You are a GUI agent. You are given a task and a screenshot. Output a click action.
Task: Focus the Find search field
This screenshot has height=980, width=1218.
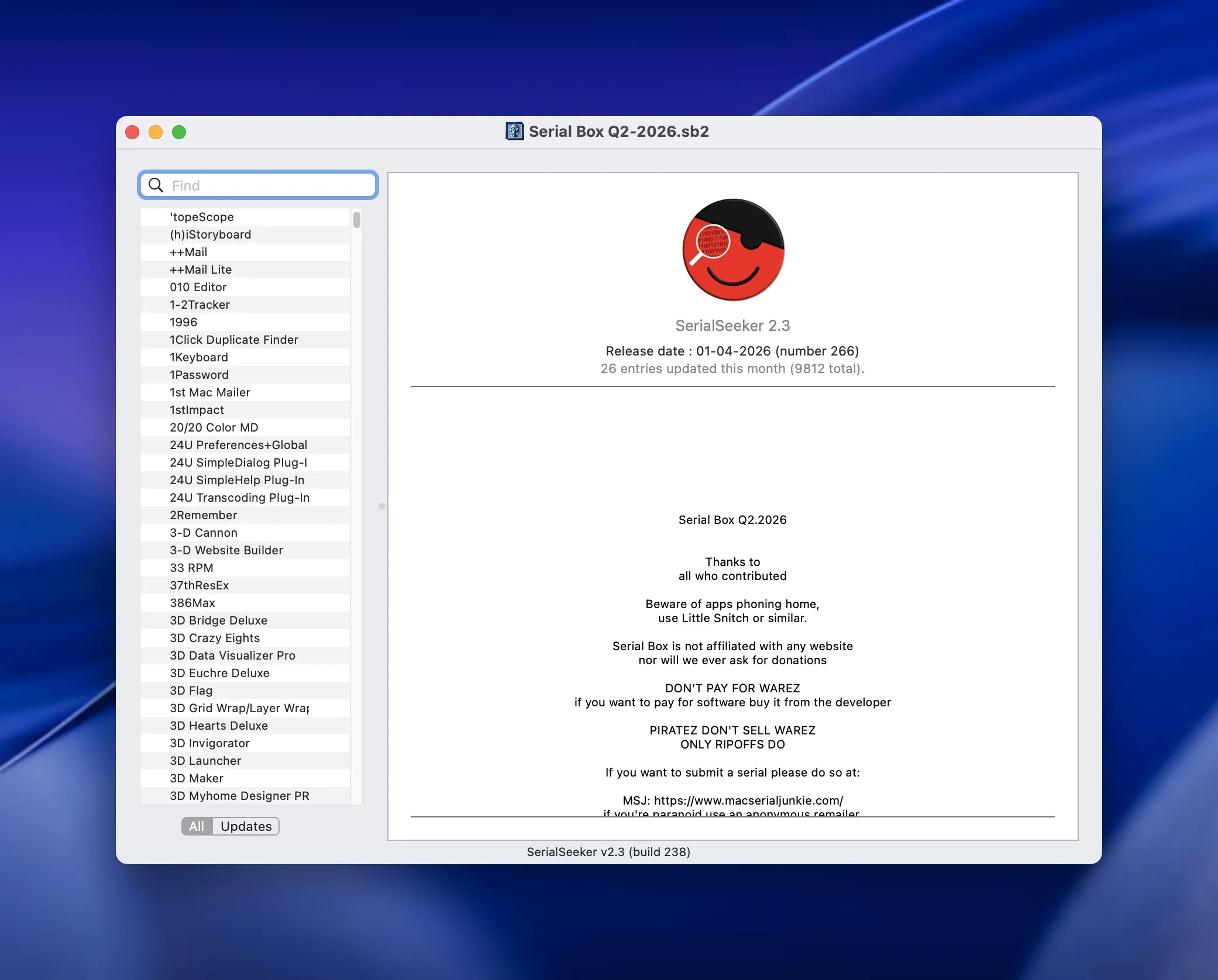[x=258, y=185]
